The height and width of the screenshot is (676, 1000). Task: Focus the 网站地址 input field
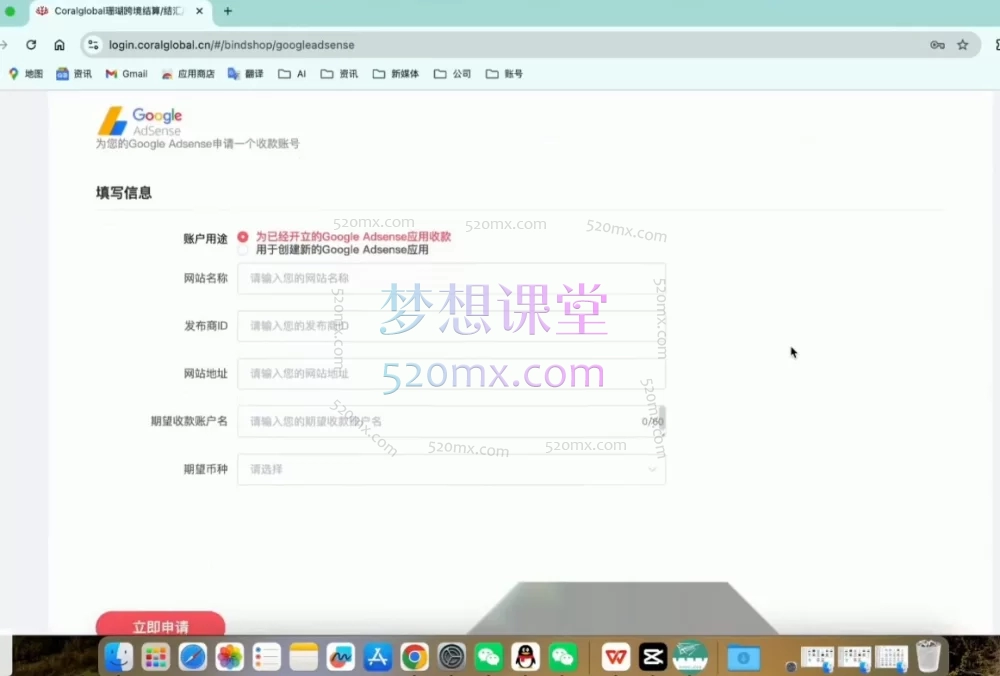(452, 374)
